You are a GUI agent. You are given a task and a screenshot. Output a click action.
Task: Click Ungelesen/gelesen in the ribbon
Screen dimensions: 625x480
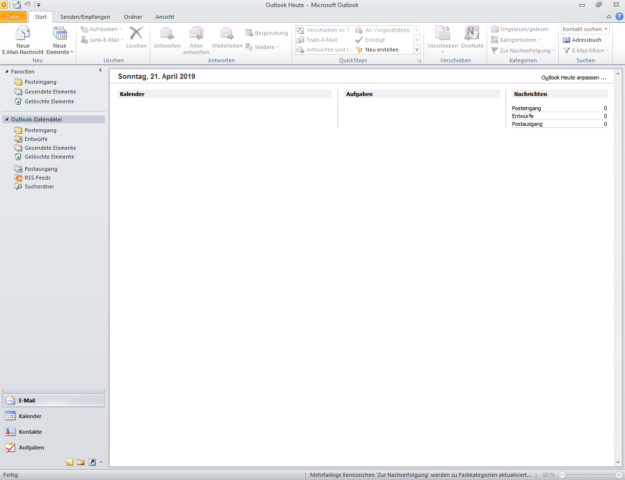[x=520, y=29]
